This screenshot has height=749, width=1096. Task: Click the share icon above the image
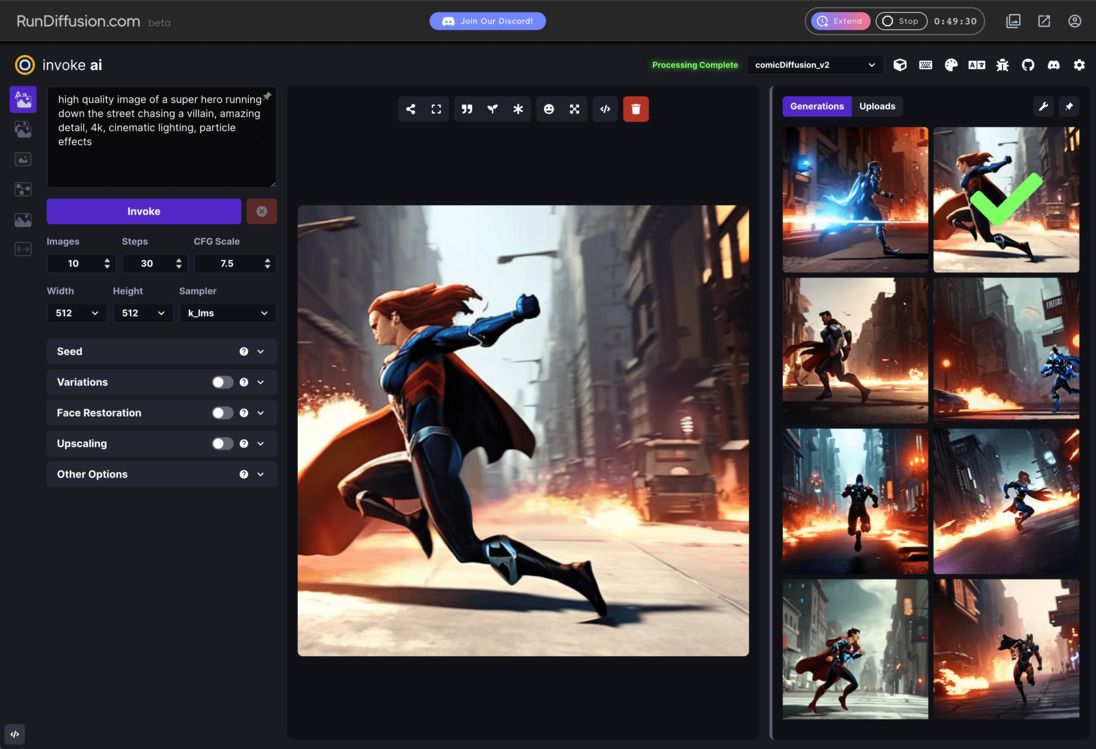(x=410, y=109)
